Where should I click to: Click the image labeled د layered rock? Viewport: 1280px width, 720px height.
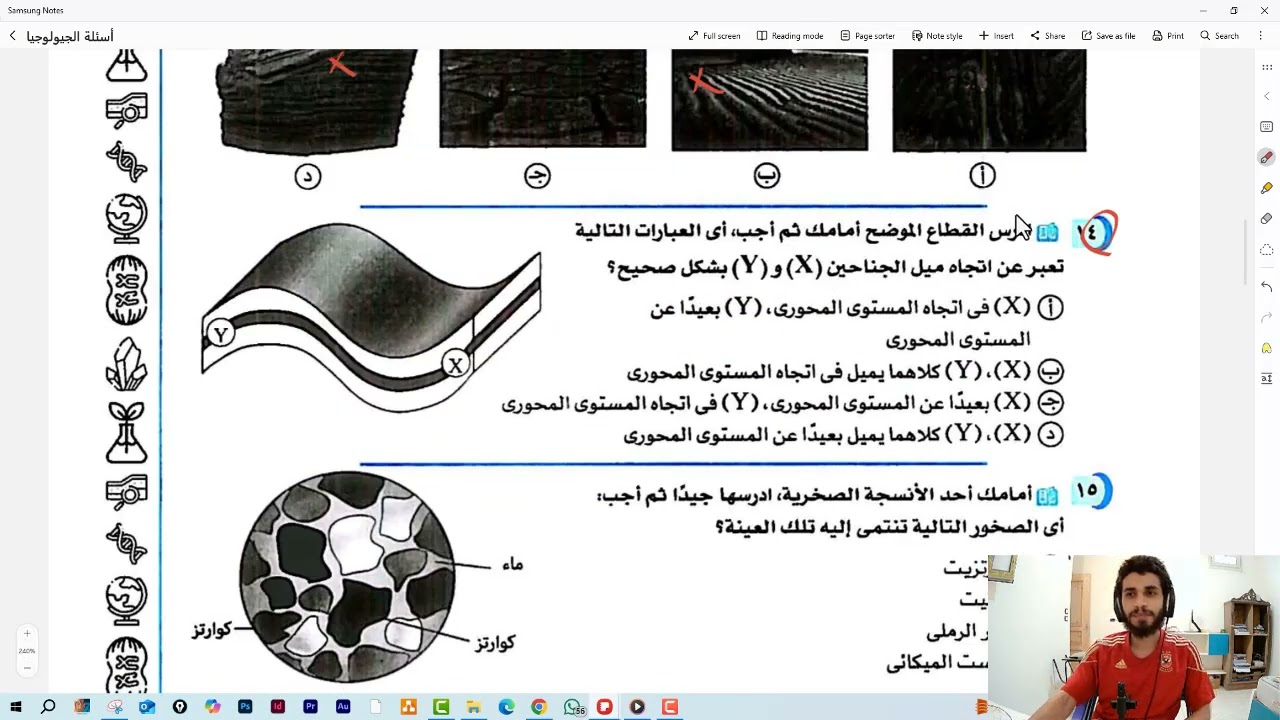point(317,101)
